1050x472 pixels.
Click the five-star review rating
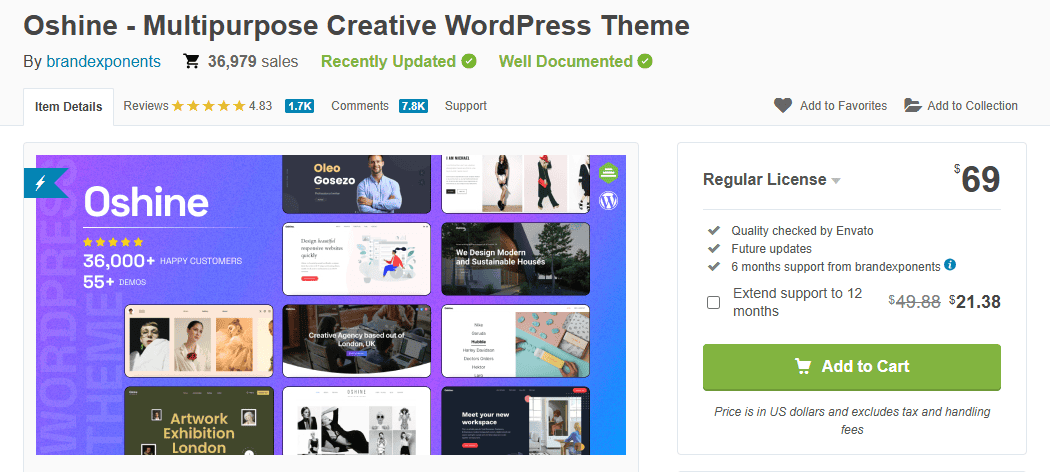[x=209, y=106]
